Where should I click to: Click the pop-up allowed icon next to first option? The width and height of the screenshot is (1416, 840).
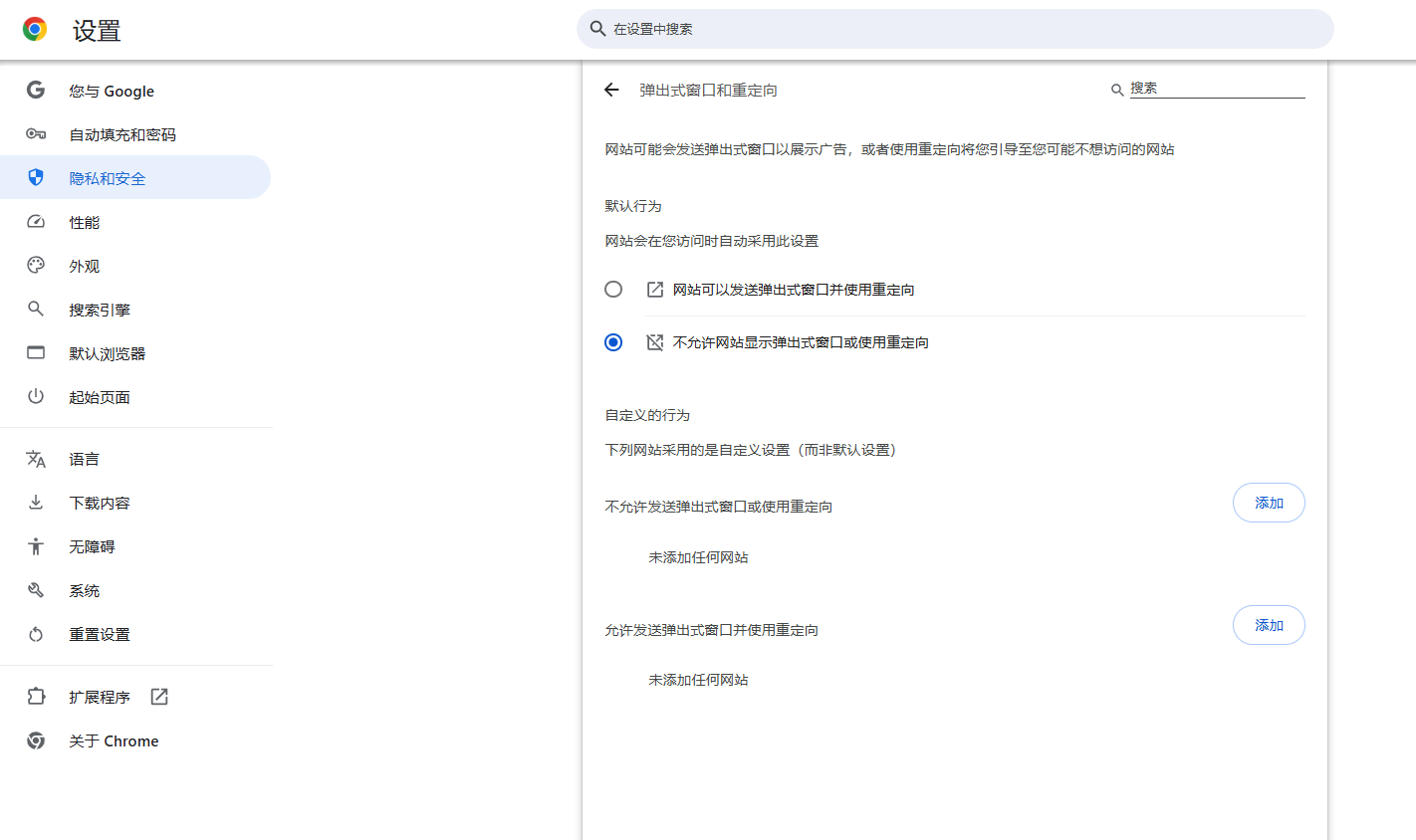655,290
